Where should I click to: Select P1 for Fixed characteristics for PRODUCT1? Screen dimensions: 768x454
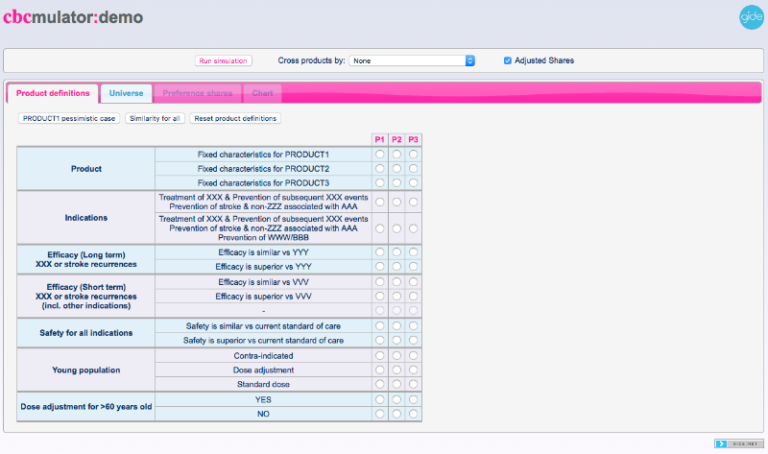[x=380, y=155]
